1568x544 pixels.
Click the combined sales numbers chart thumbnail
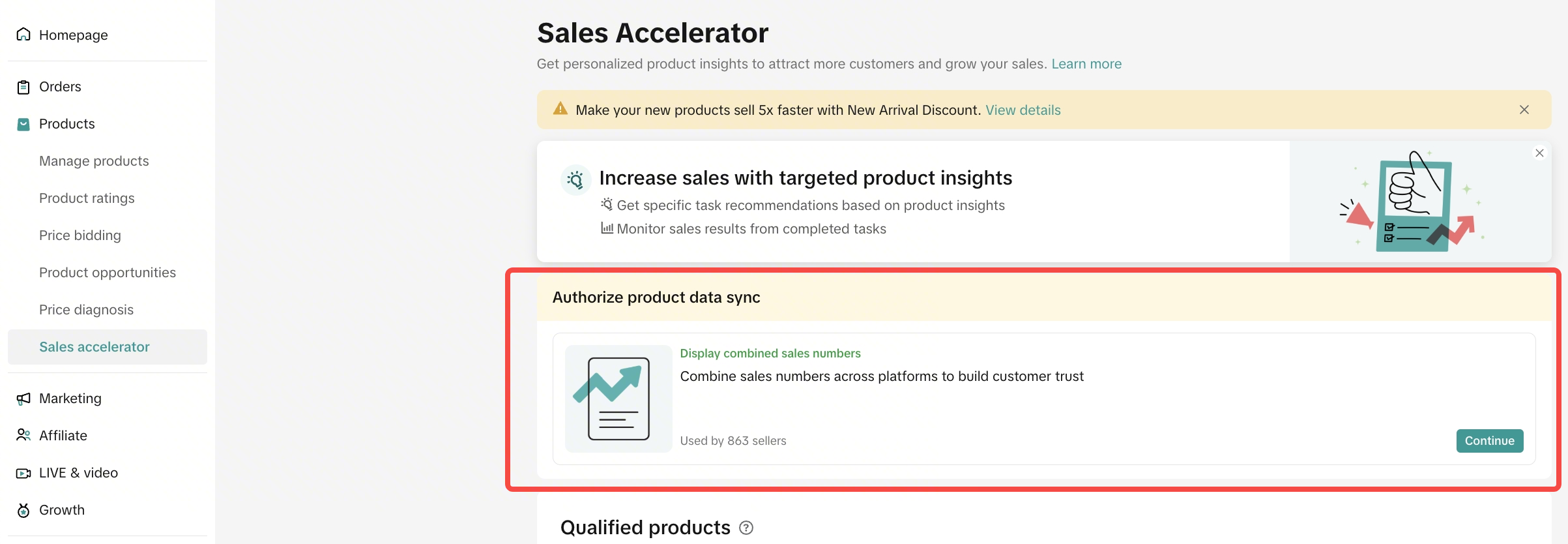tap(618, 399)
